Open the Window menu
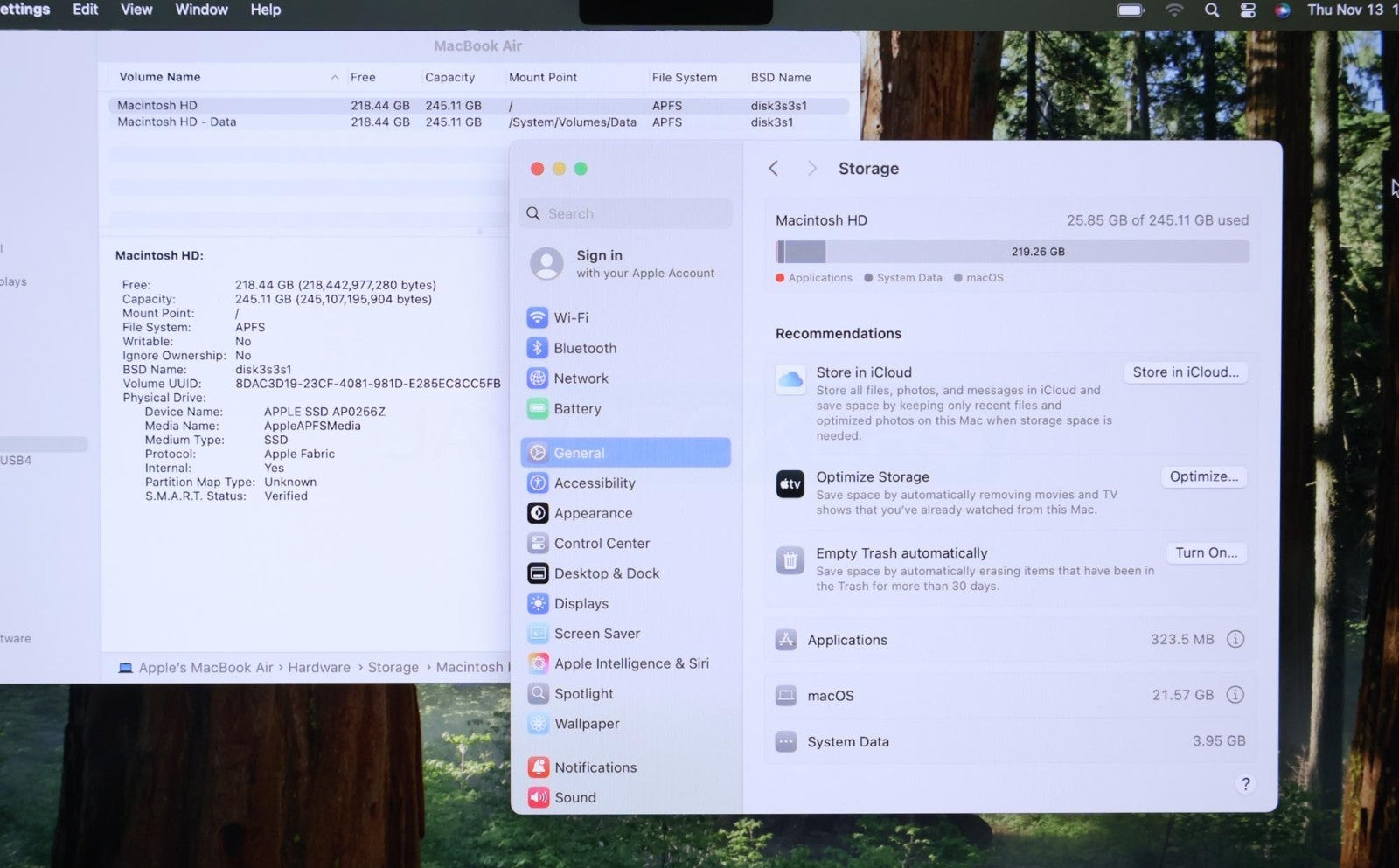1399x868 pixels. (201, 10)
